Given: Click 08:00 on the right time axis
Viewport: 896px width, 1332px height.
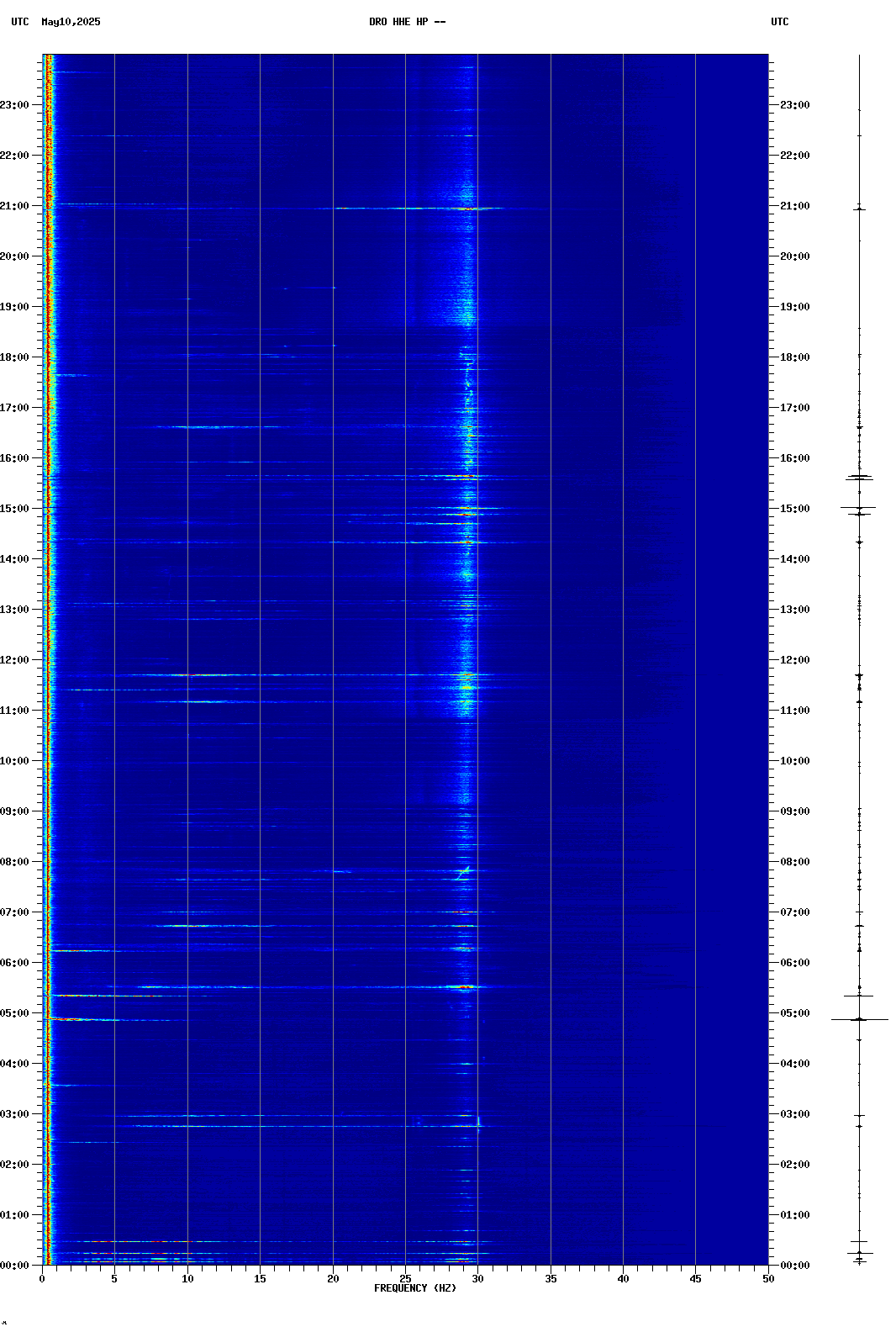Looking at the screenshot, I should [795, 862].
